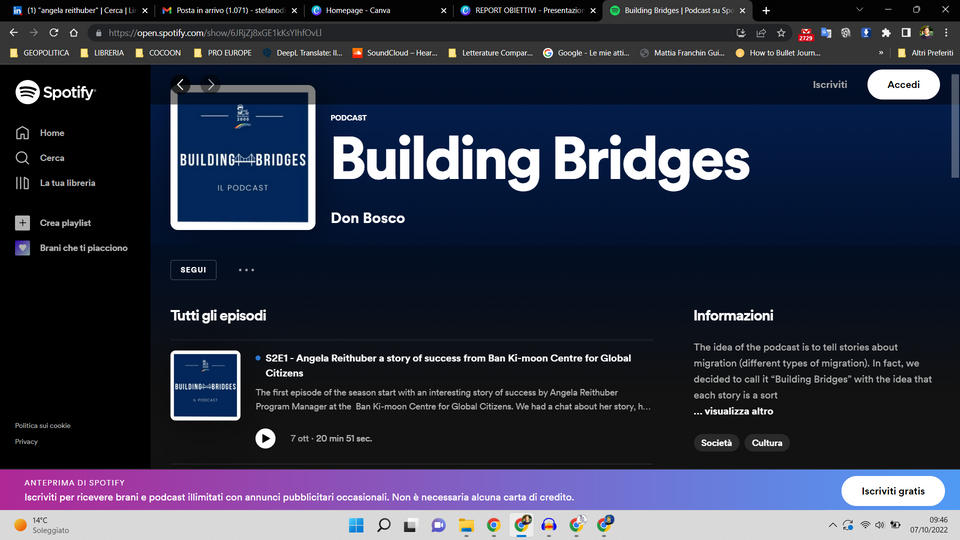Close the Building Bridges Spotify tab
This screenshot has width=960, height=540.
742,10
